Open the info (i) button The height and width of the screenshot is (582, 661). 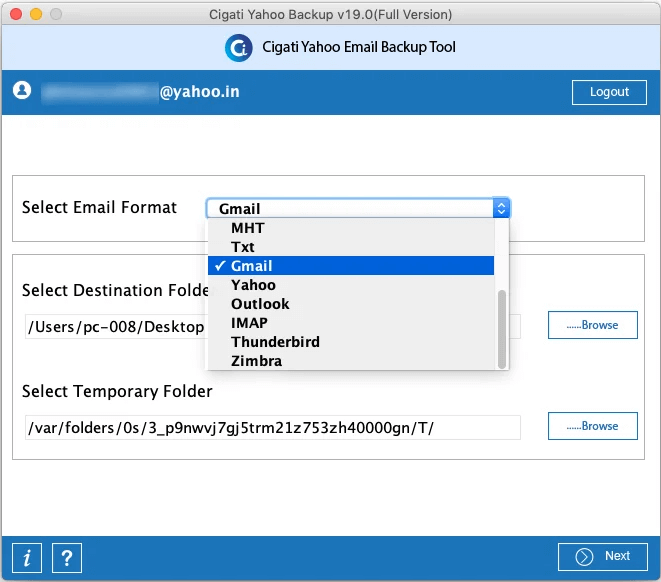tap(27, 558)
